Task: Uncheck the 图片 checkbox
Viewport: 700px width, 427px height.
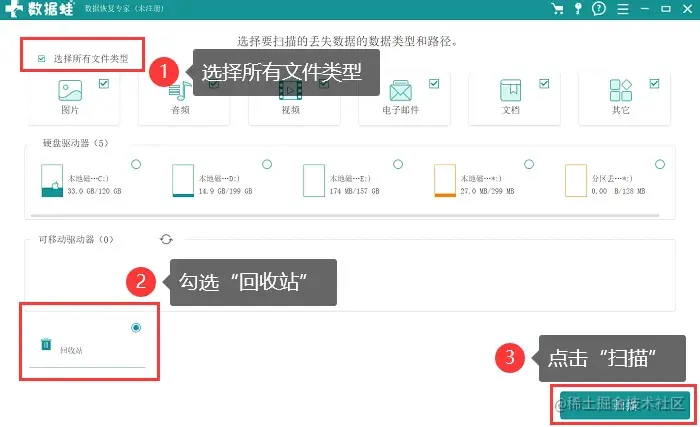Action: click(104, 84)
